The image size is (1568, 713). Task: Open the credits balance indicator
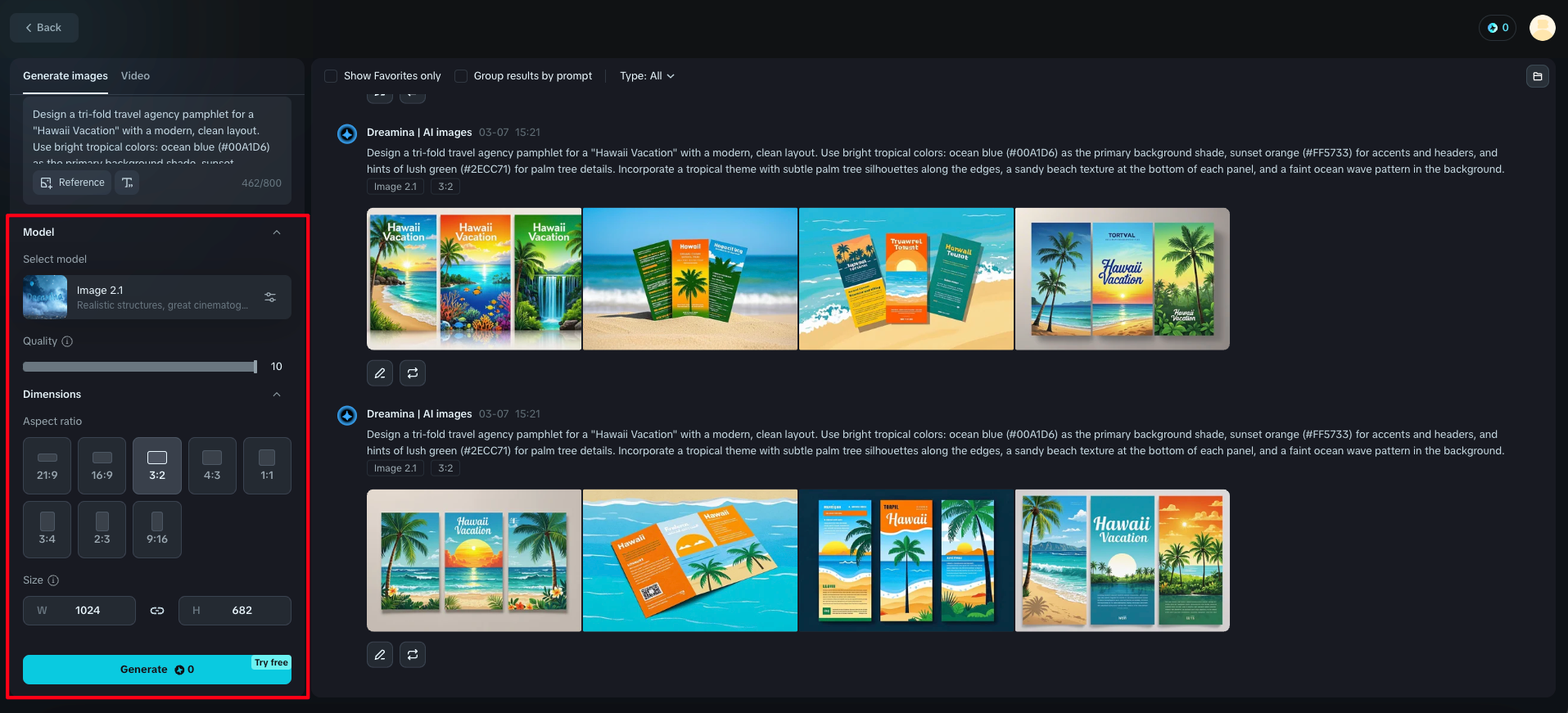1498,28
